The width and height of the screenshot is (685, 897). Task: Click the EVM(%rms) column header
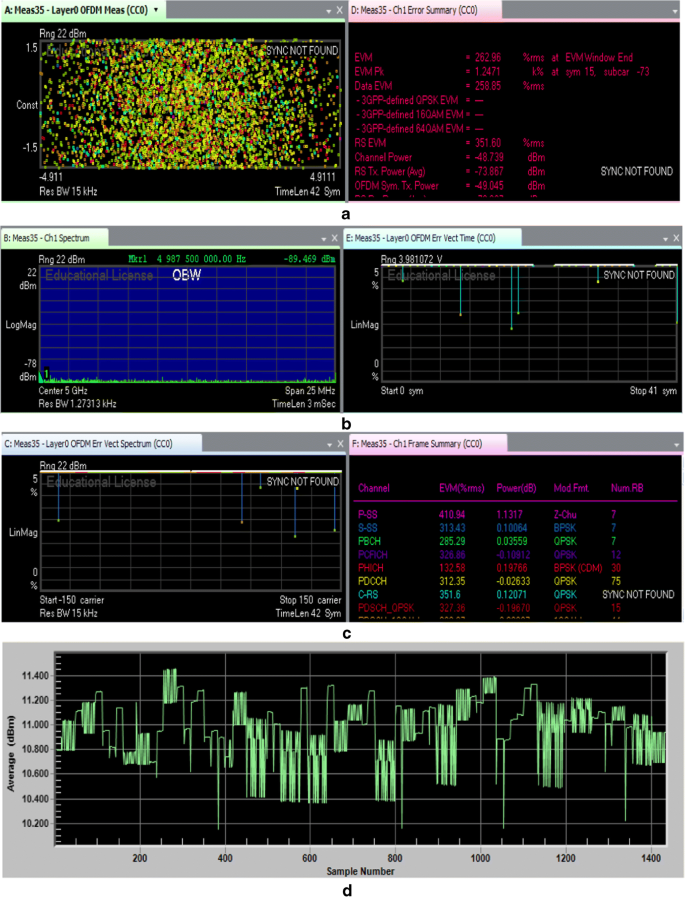pyautogui.click(x=461, y=489)
